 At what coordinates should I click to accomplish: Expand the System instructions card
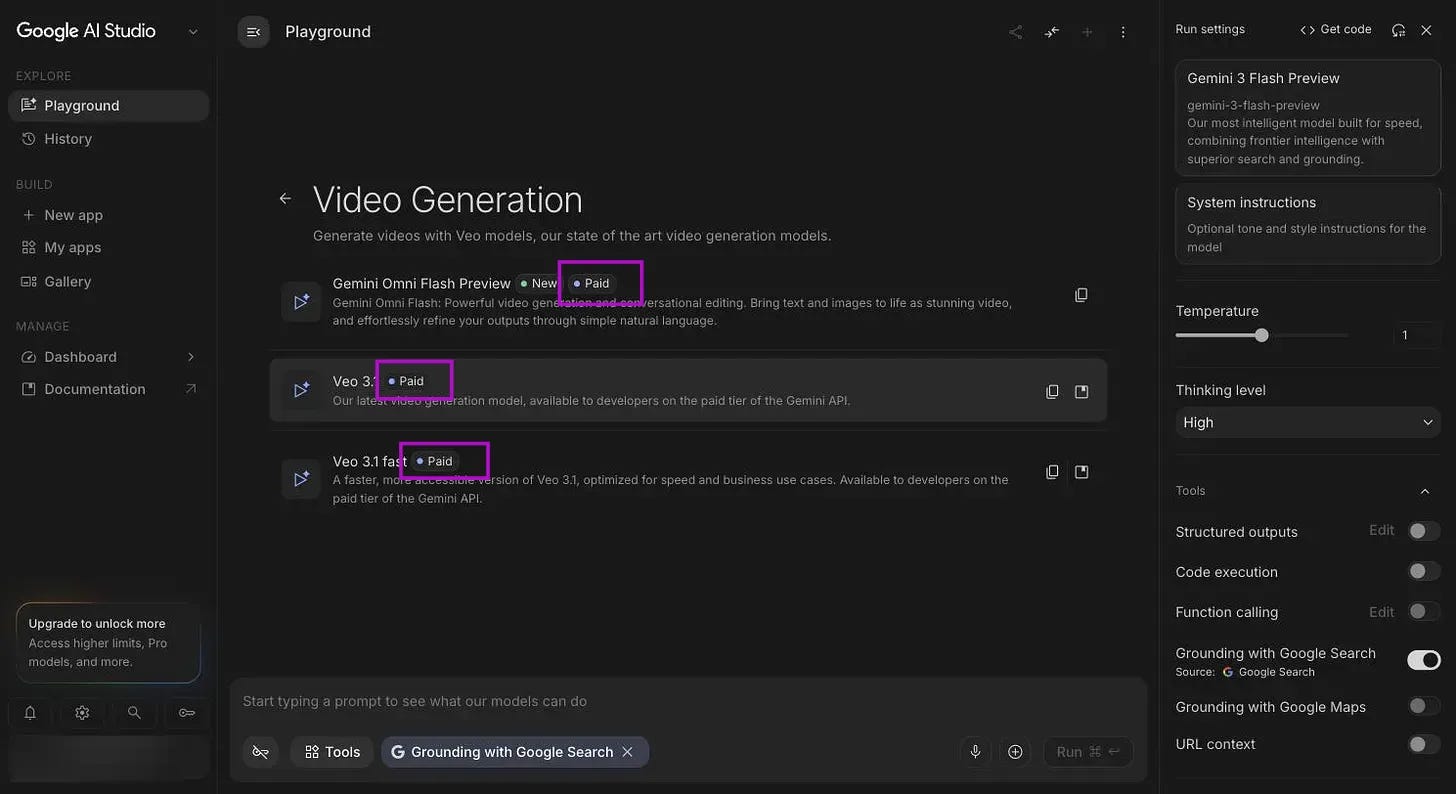point(1308,224)
